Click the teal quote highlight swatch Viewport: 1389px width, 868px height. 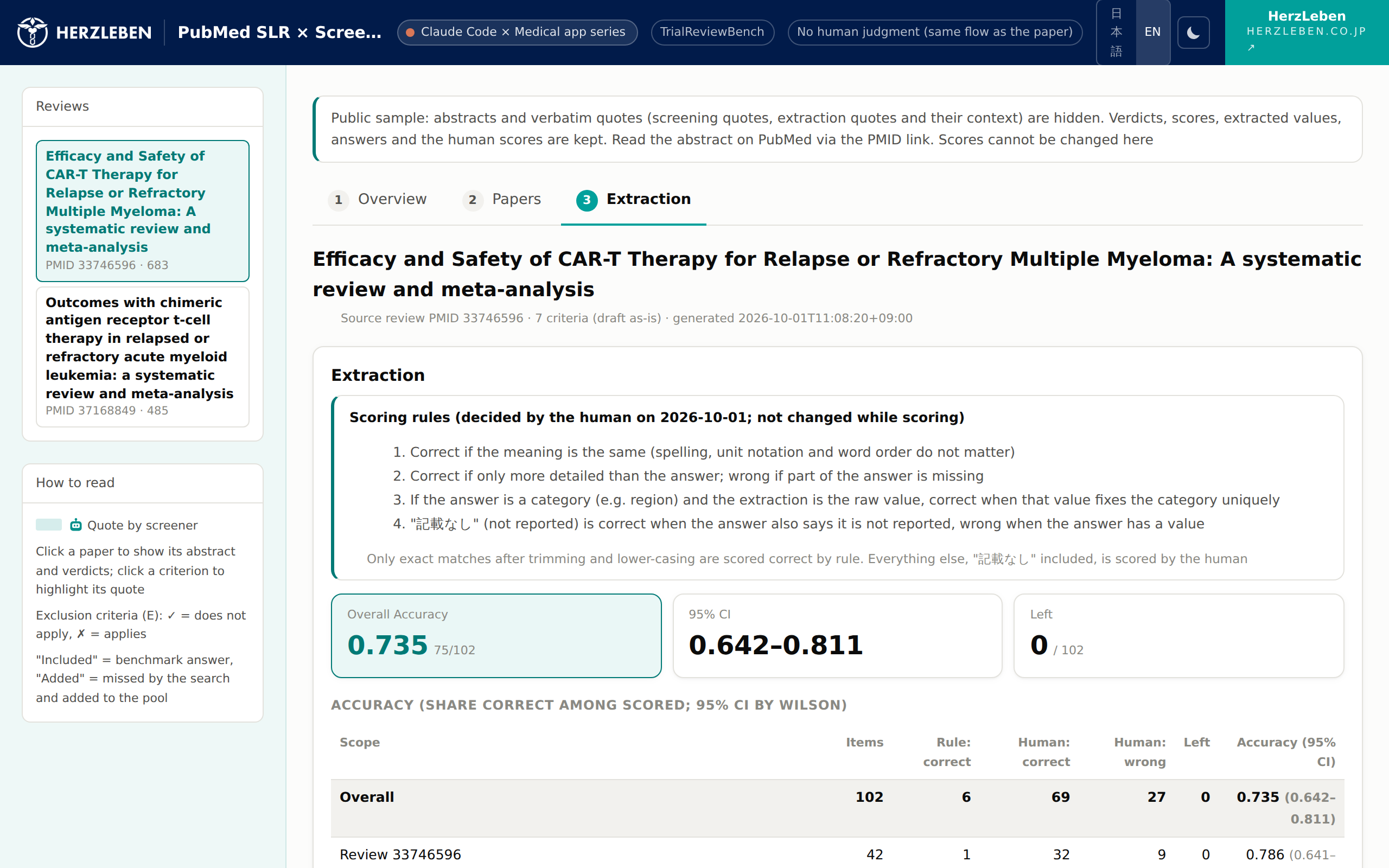pyautogui.click(x=49, y=525)
